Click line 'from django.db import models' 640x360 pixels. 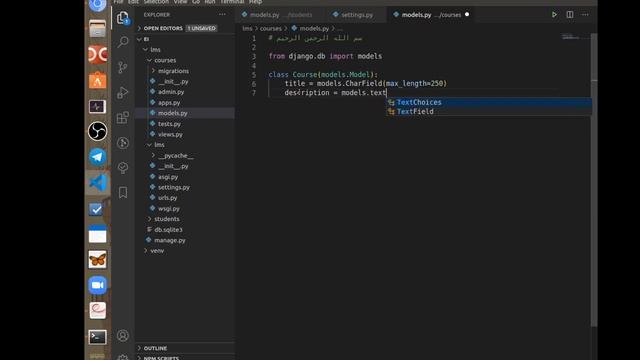[325, 56]
